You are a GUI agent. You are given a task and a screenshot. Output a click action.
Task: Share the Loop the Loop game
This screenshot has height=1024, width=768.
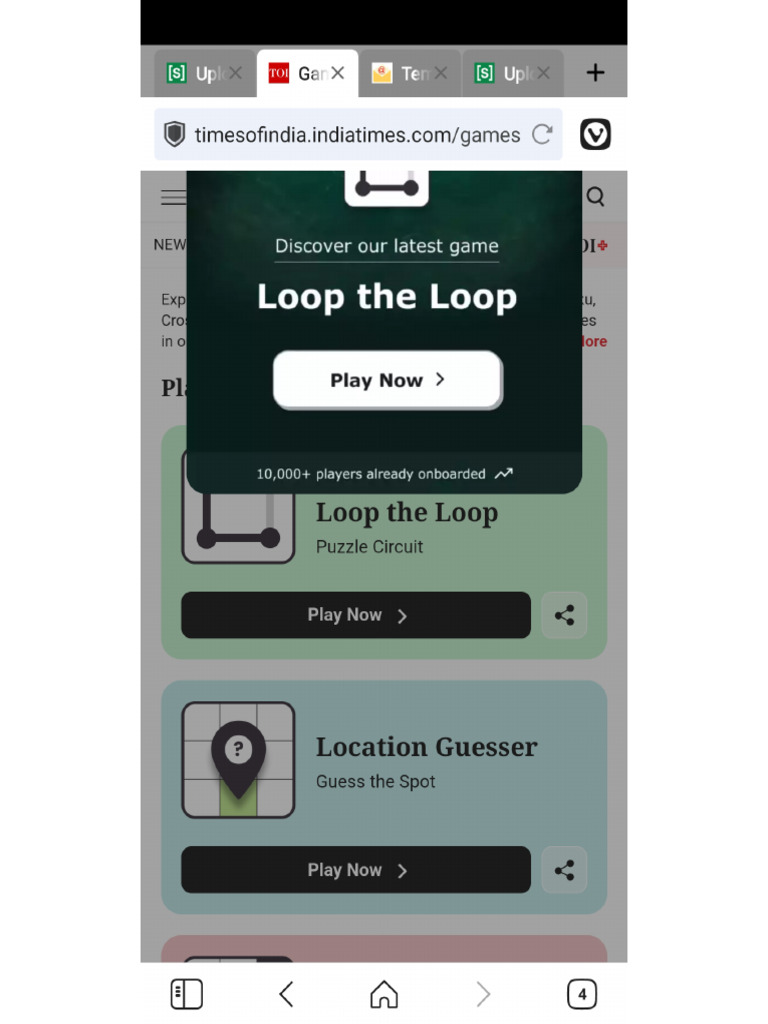(x=564, y=615)
